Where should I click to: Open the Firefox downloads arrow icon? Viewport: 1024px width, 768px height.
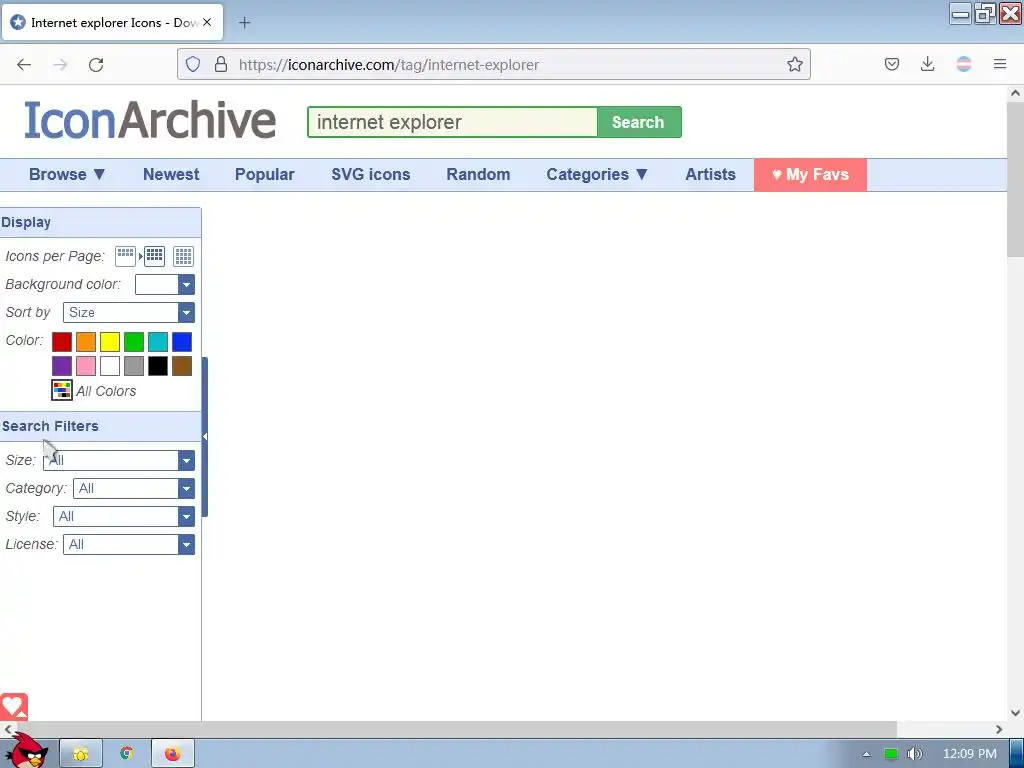927,64
